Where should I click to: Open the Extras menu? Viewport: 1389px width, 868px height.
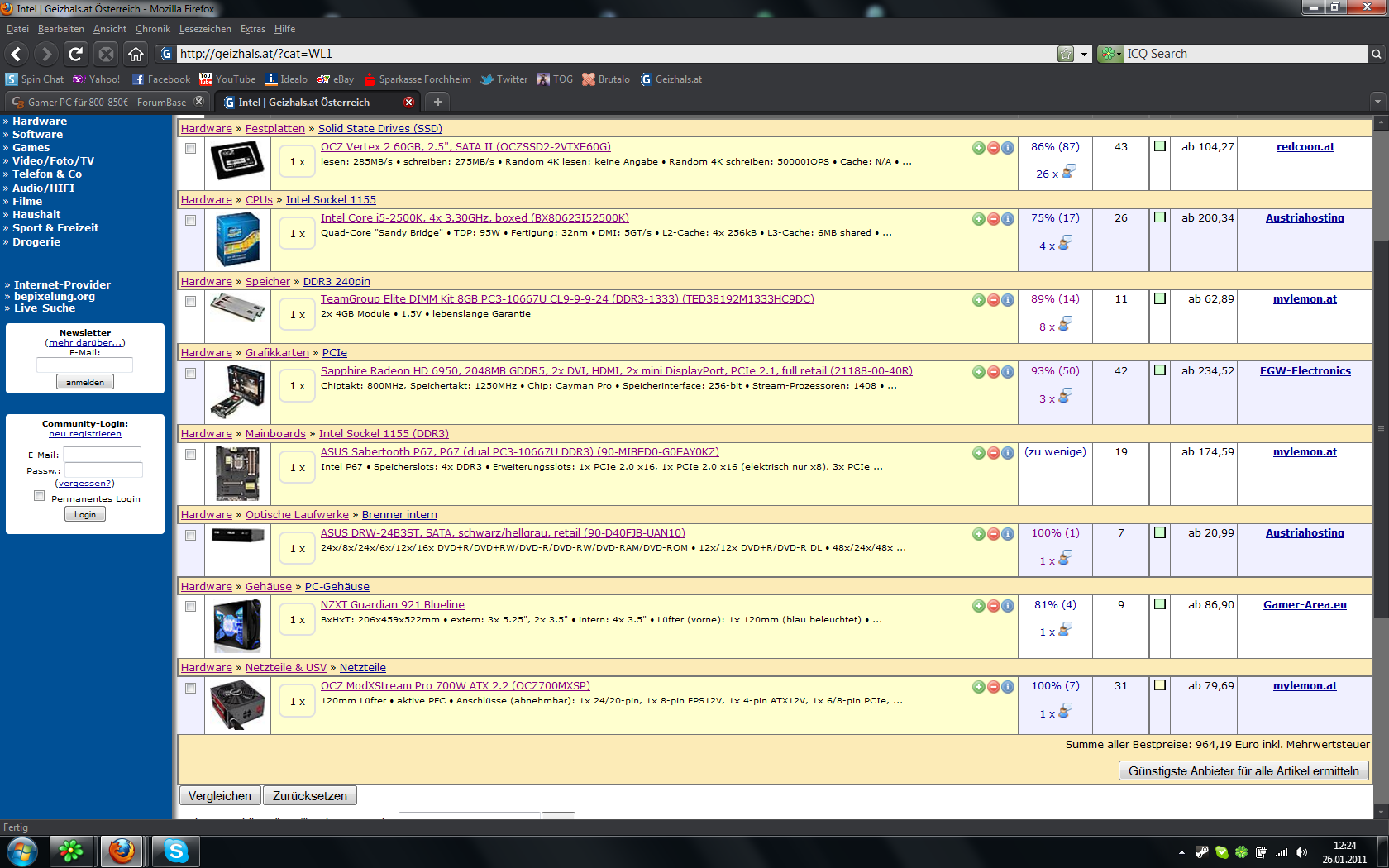pos(253,29)
